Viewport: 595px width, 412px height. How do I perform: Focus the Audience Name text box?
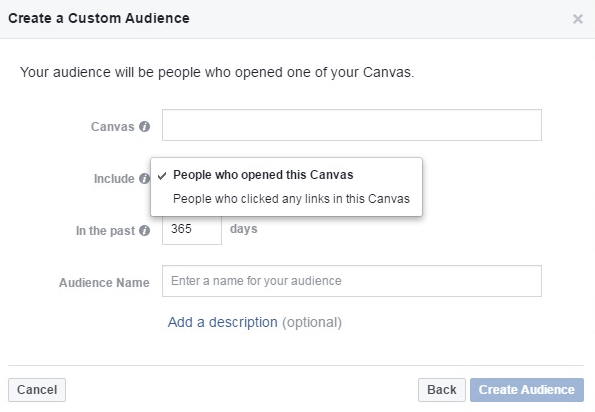[x=352, y=281]
